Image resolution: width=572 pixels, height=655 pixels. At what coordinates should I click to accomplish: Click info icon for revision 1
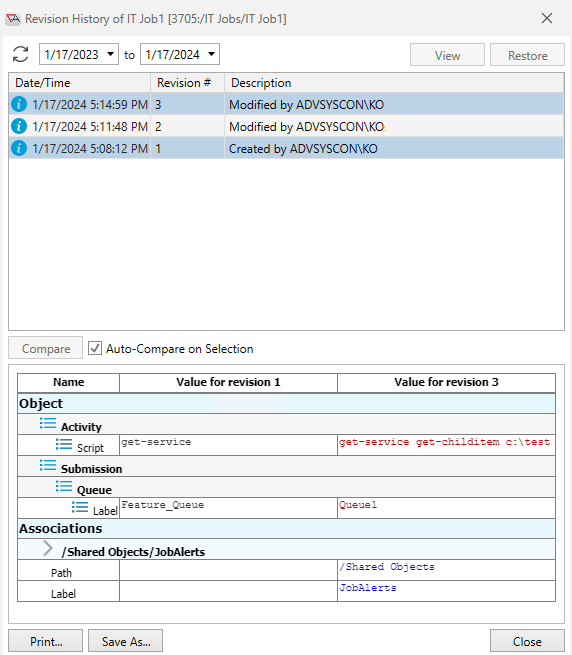tap(19, 148)
